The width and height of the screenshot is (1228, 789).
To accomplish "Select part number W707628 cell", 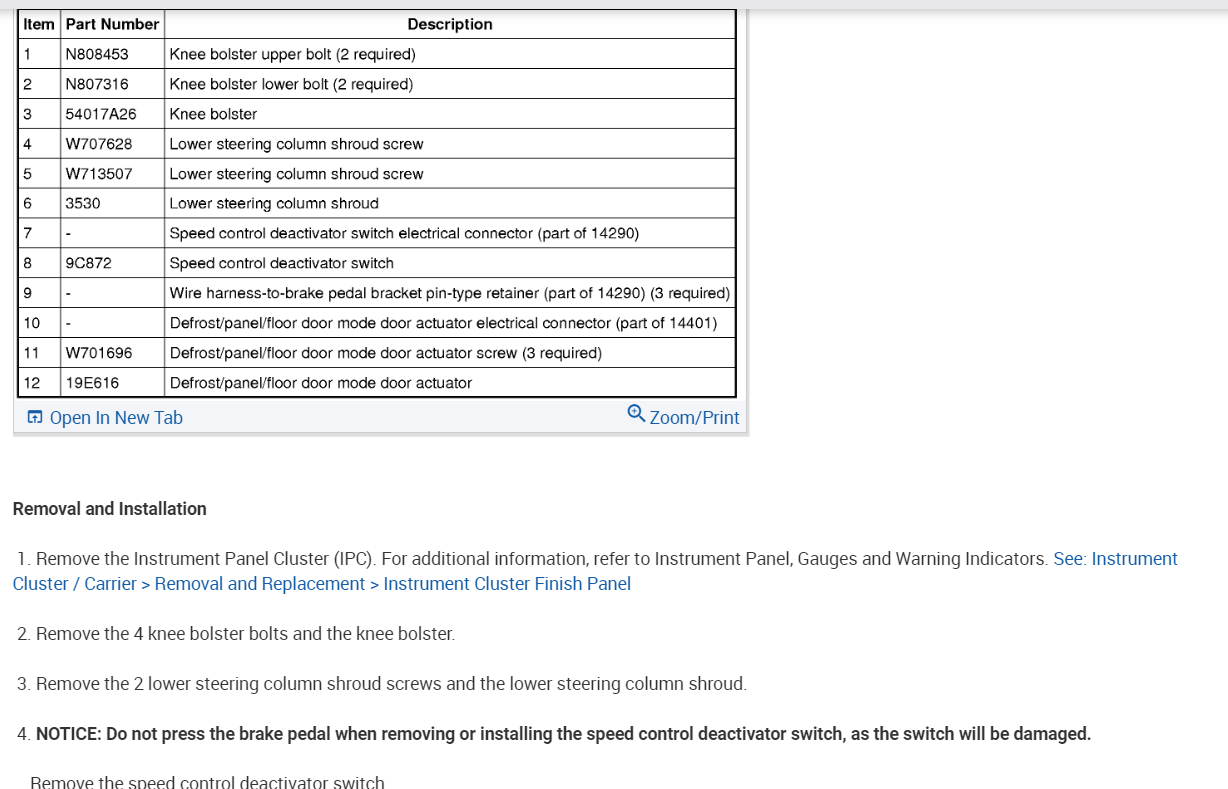I will point(113,144).
